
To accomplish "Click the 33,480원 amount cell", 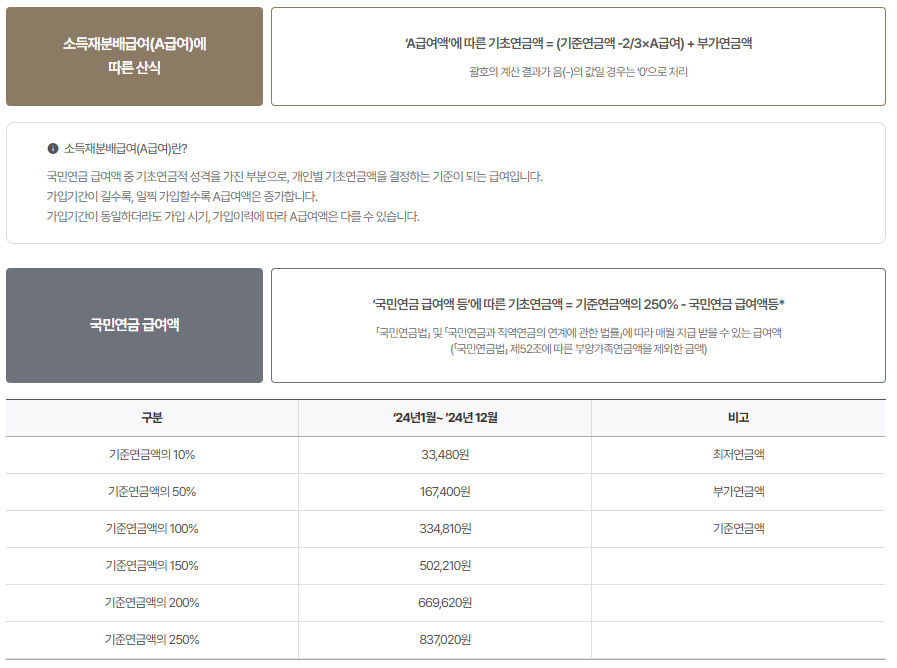I will pos(445,455).
